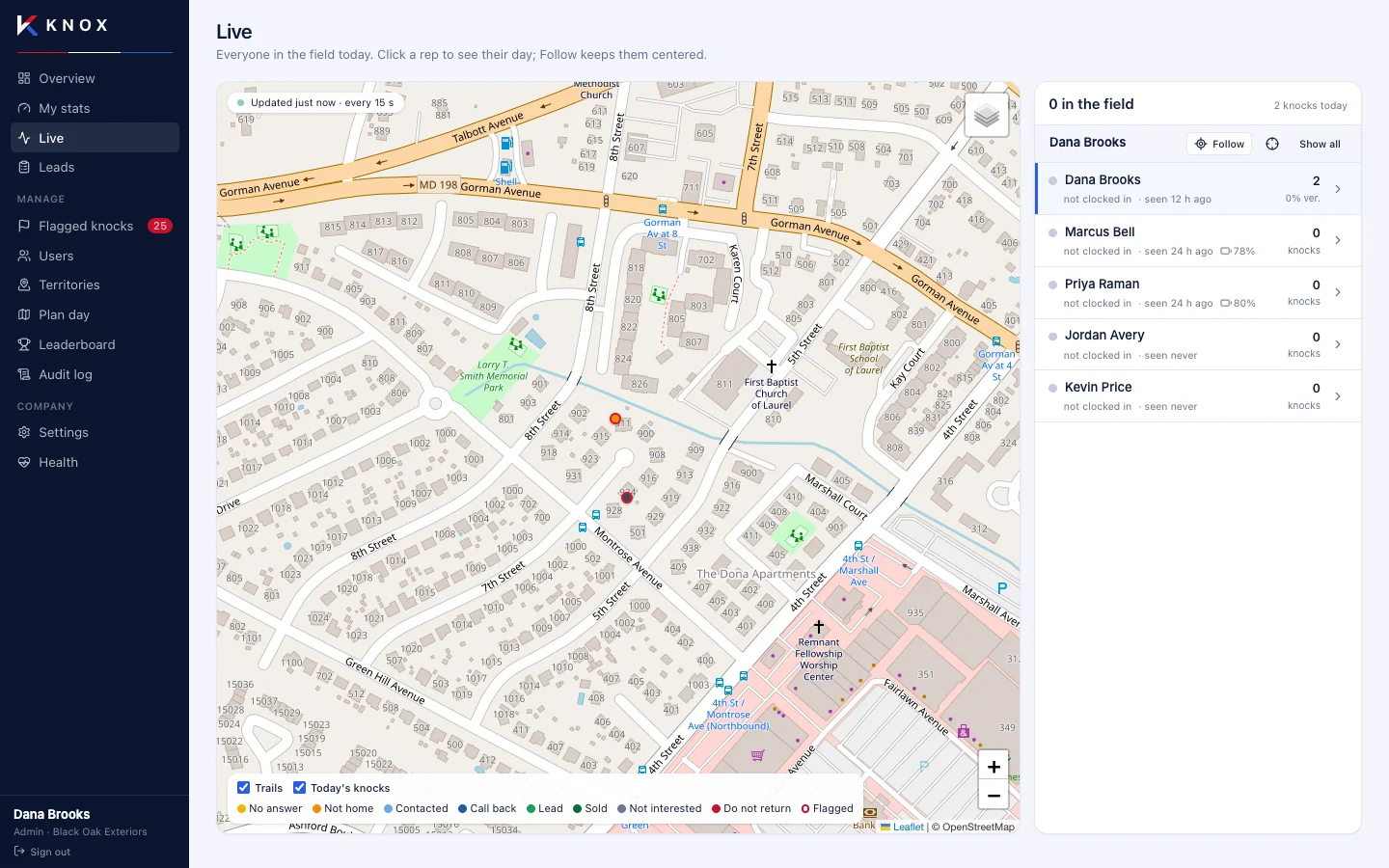
Task: Click the OpenStreetMap attribution link
Action: click(978, 827)
